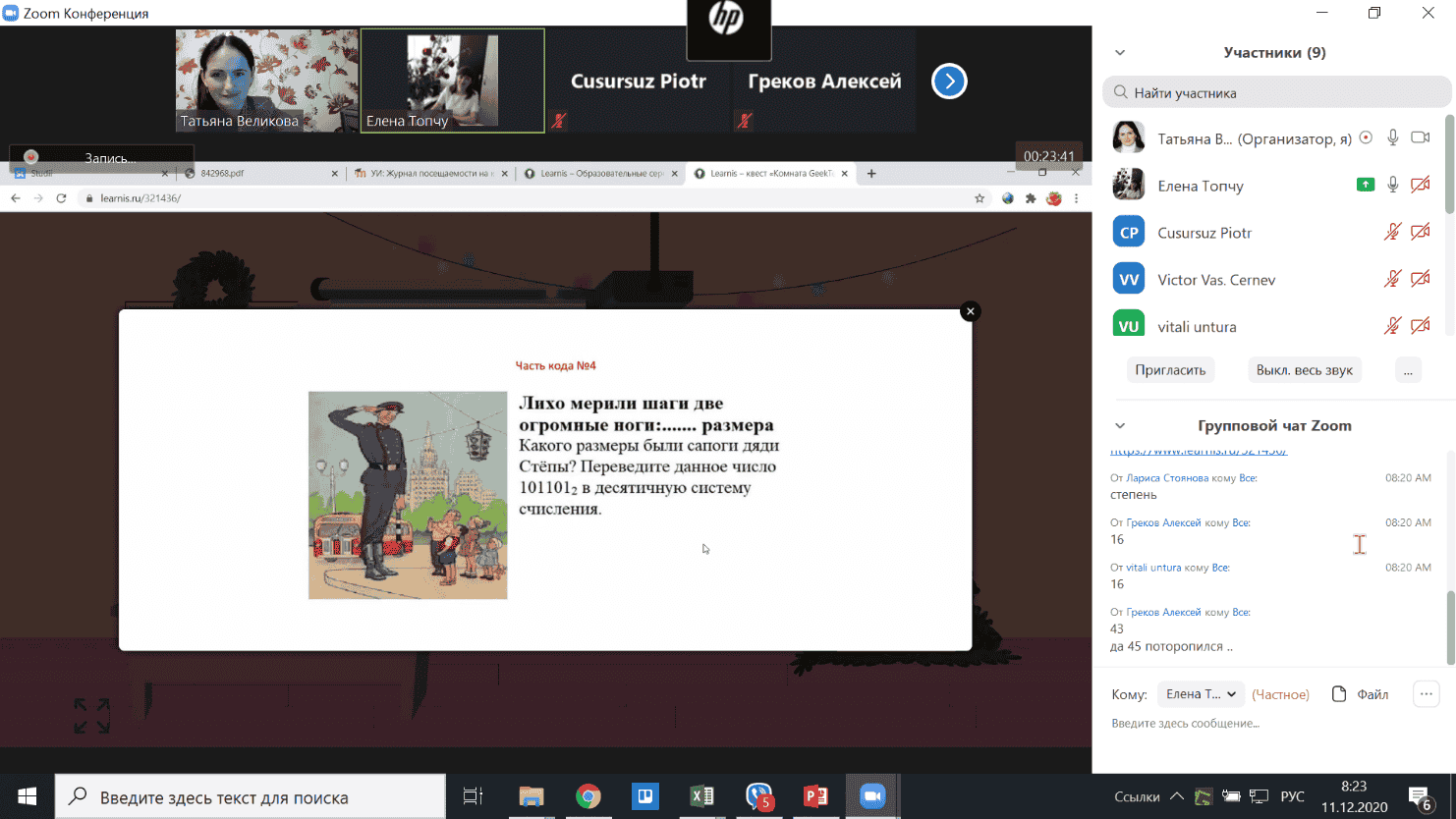Click the Найти участника search field

1277,93
